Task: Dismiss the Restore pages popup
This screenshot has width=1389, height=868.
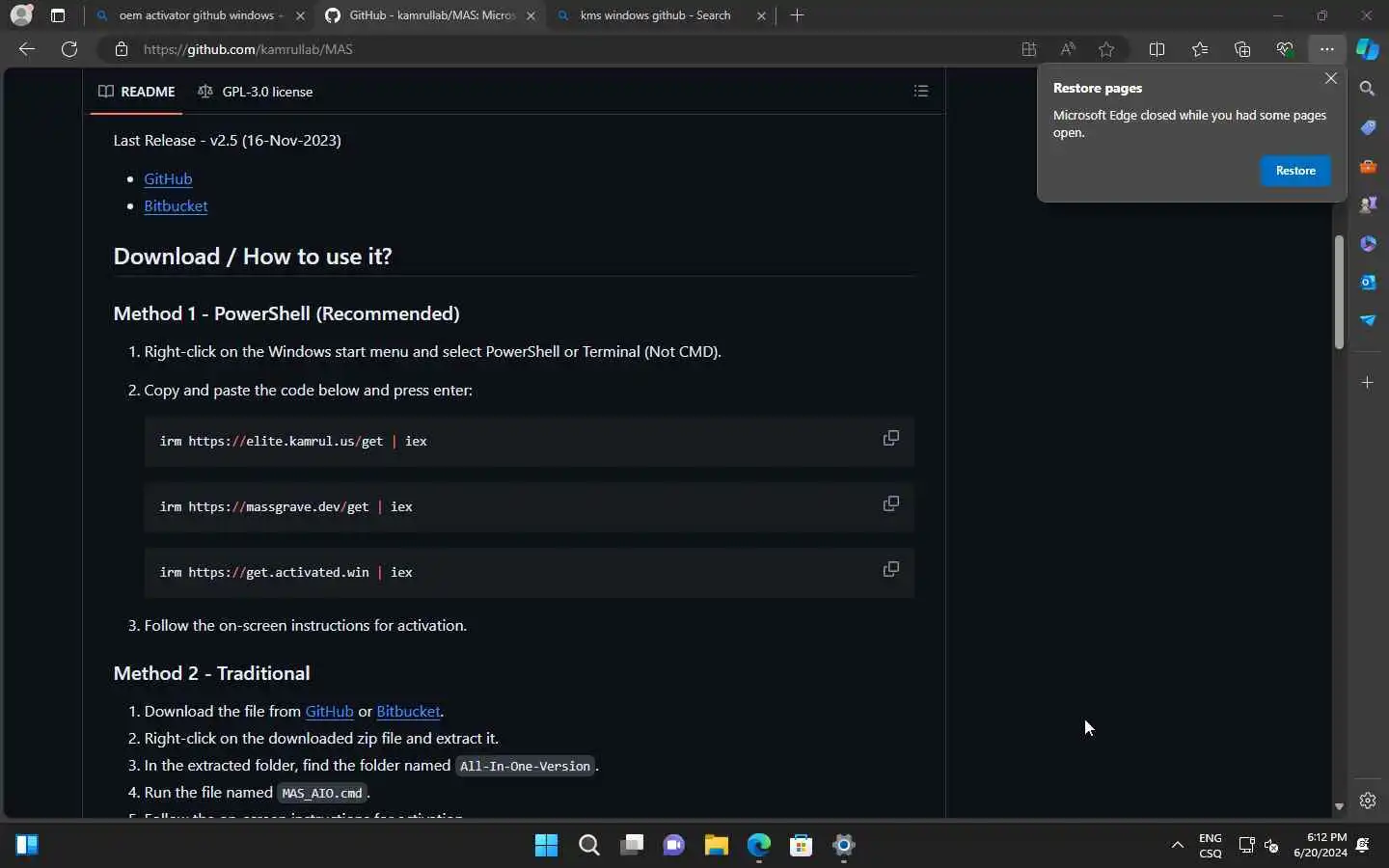Action: point(1331,78)
